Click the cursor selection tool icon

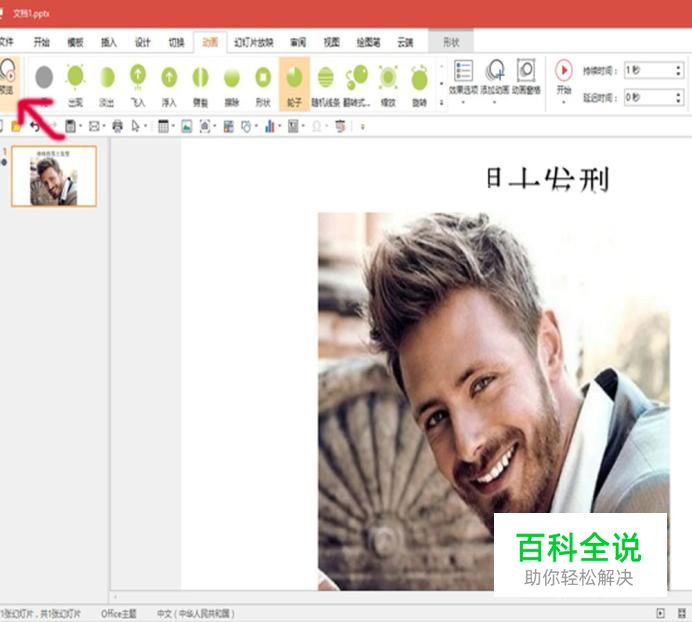[135, 127]
